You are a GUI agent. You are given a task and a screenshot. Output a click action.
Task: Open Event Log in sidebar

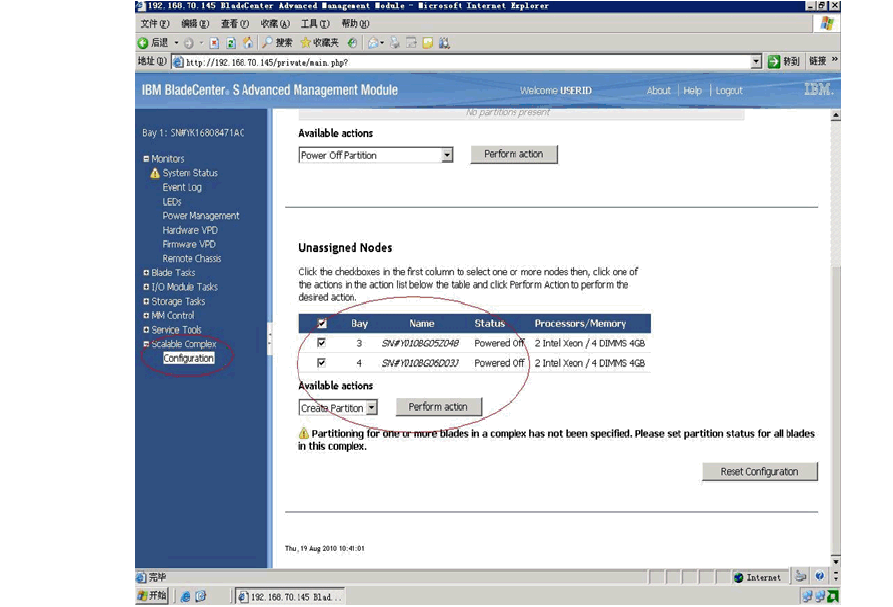pos(182,187)
